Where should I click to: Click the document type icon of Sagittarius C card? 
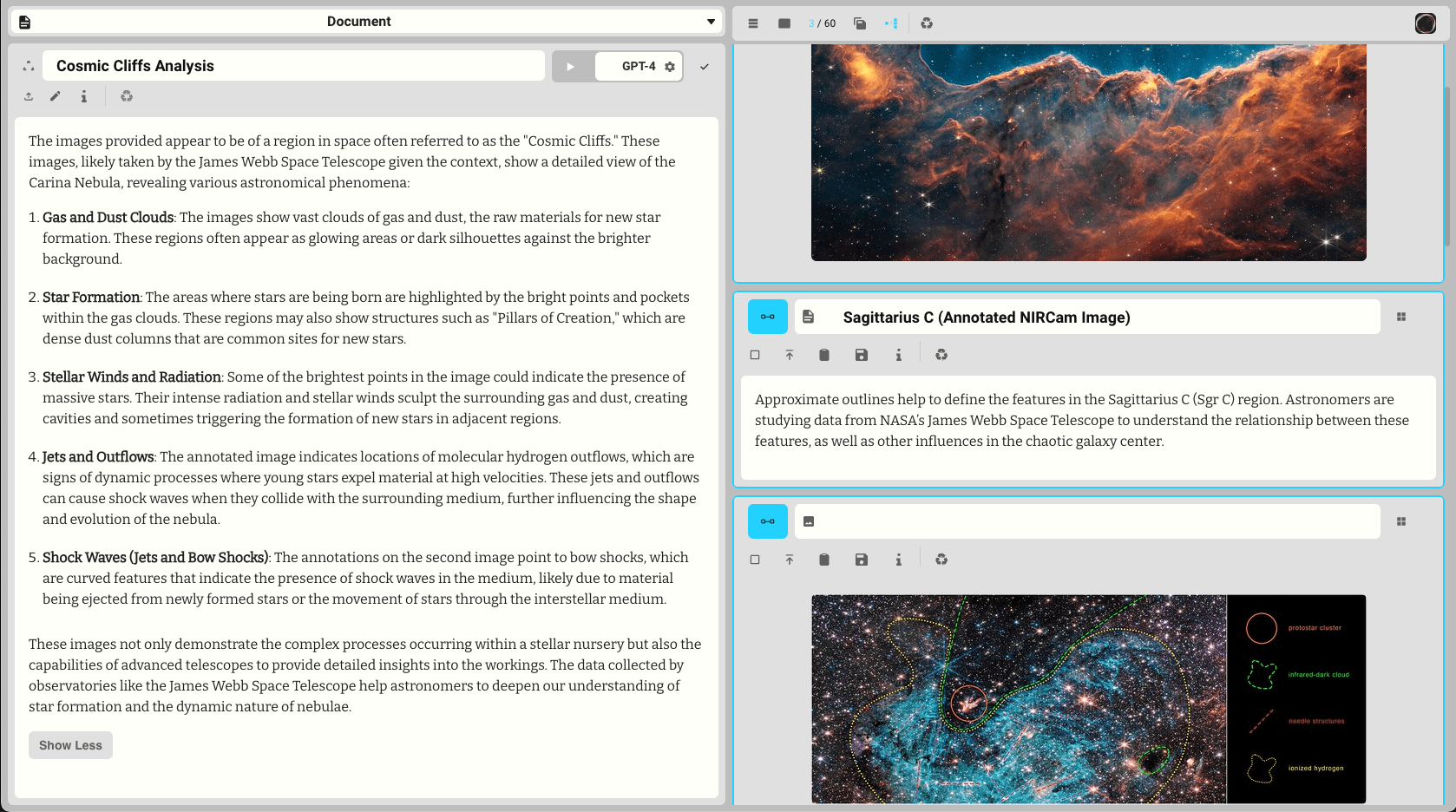[809, 317]
